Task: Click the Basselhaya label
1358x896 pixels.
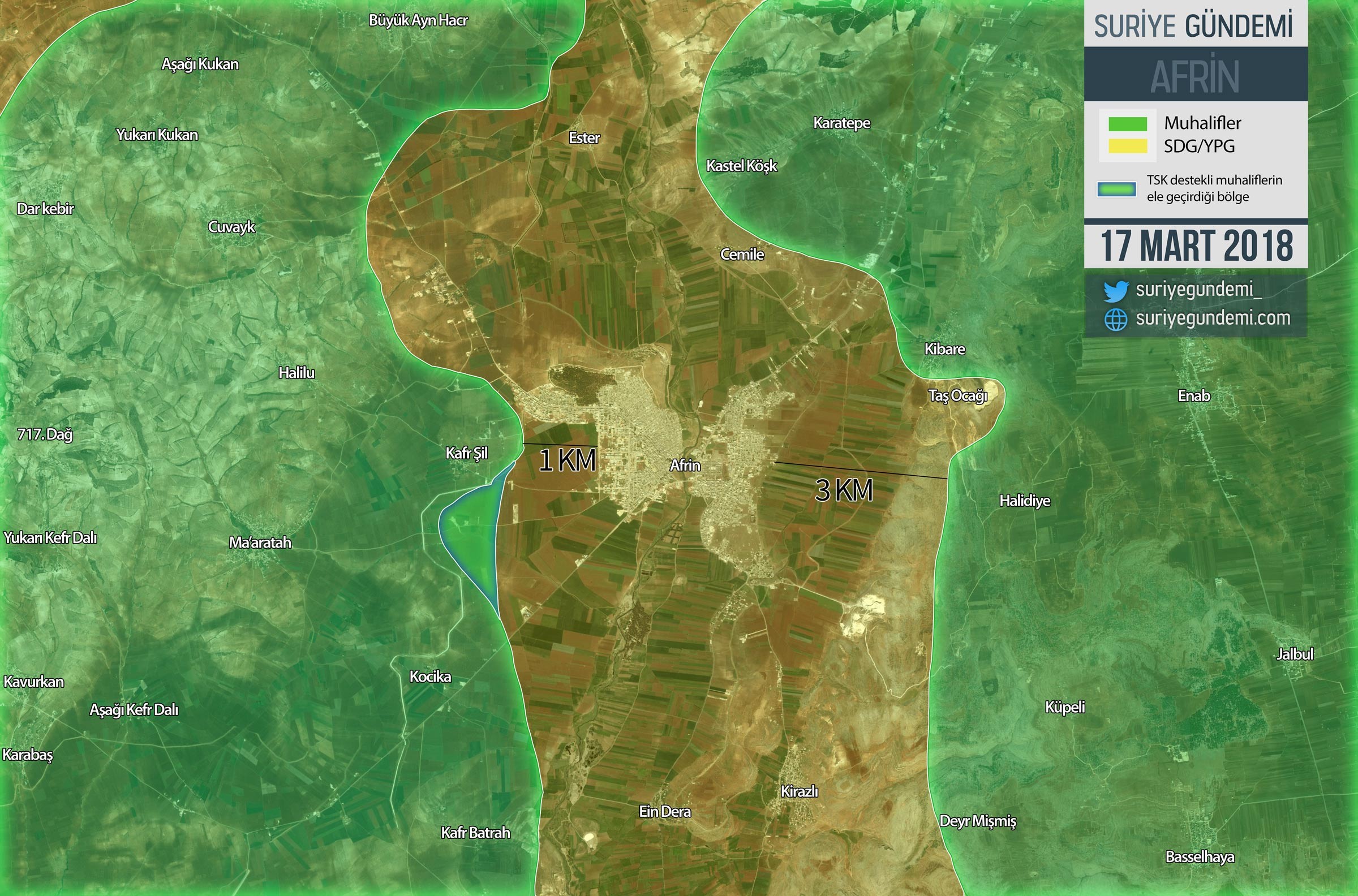Action: pos(1200,858)
